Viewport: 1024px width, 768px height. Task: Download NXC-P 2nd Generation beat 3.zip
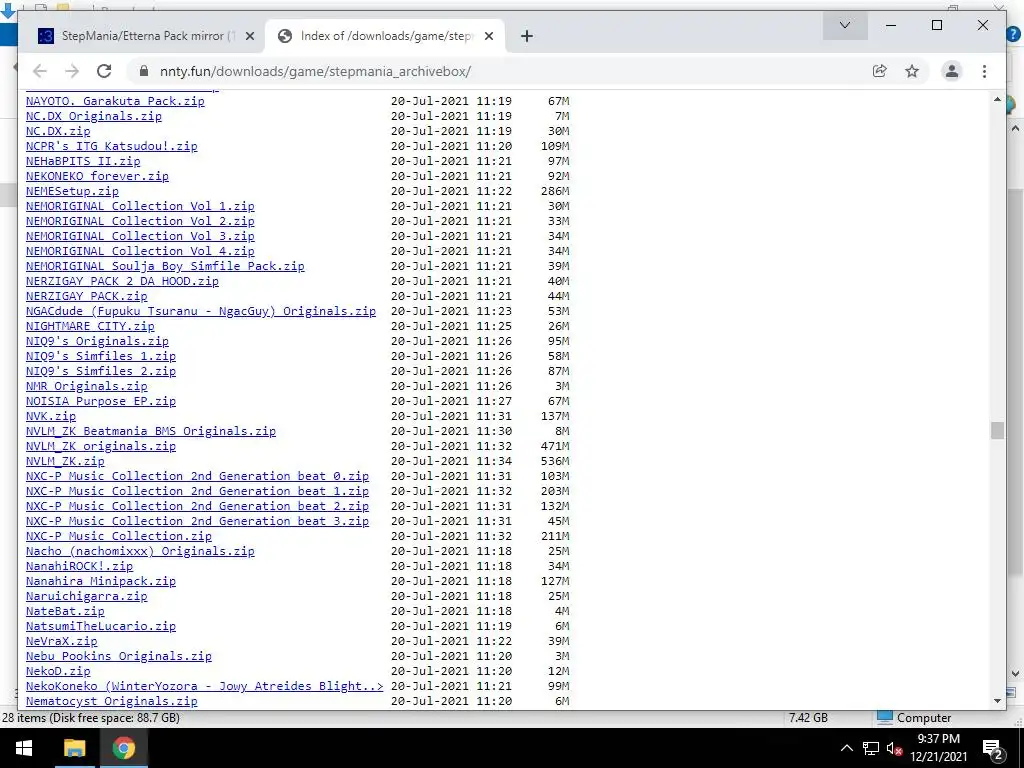[197, 522]
